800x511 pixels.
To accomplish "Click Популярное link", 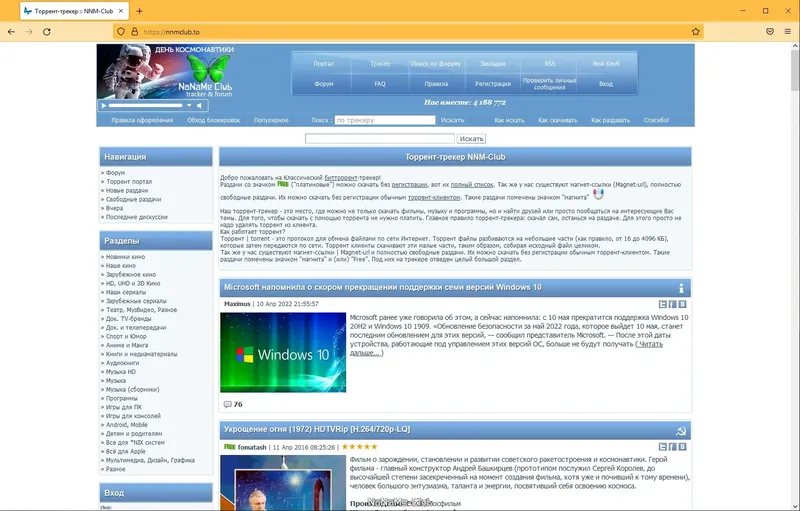I will (271, 120).
